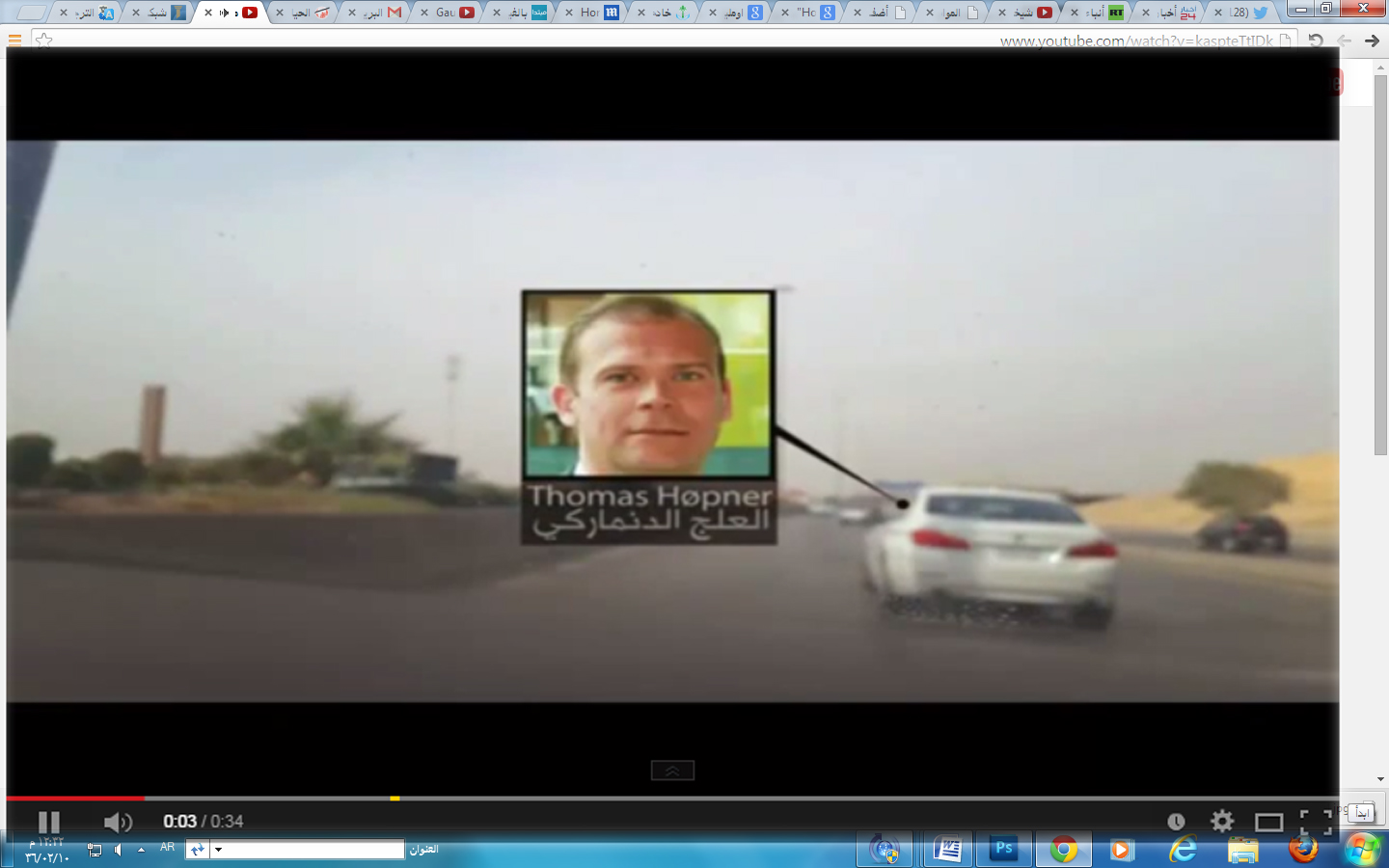
Task: Click the taskbar address refresh/go button
Action: coord(197,850)
